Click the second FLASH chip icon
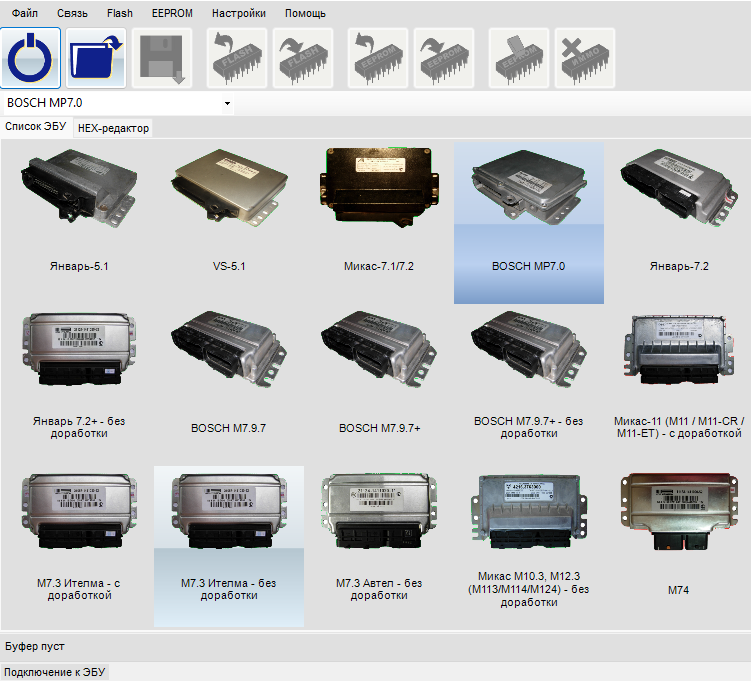 coord(302,58)
